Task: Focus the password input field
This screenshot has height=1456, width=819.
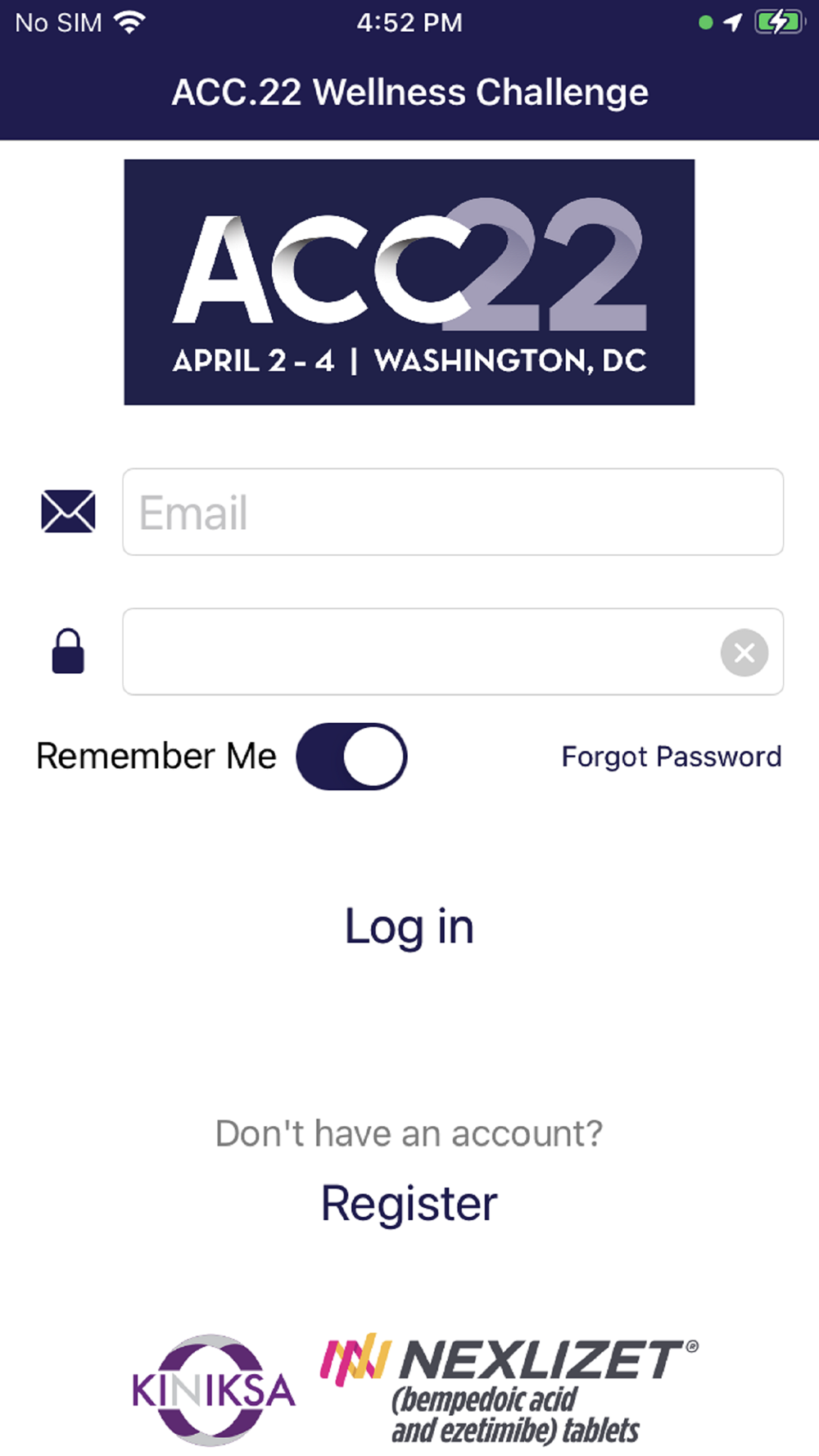Action: [x=418, y=652]
